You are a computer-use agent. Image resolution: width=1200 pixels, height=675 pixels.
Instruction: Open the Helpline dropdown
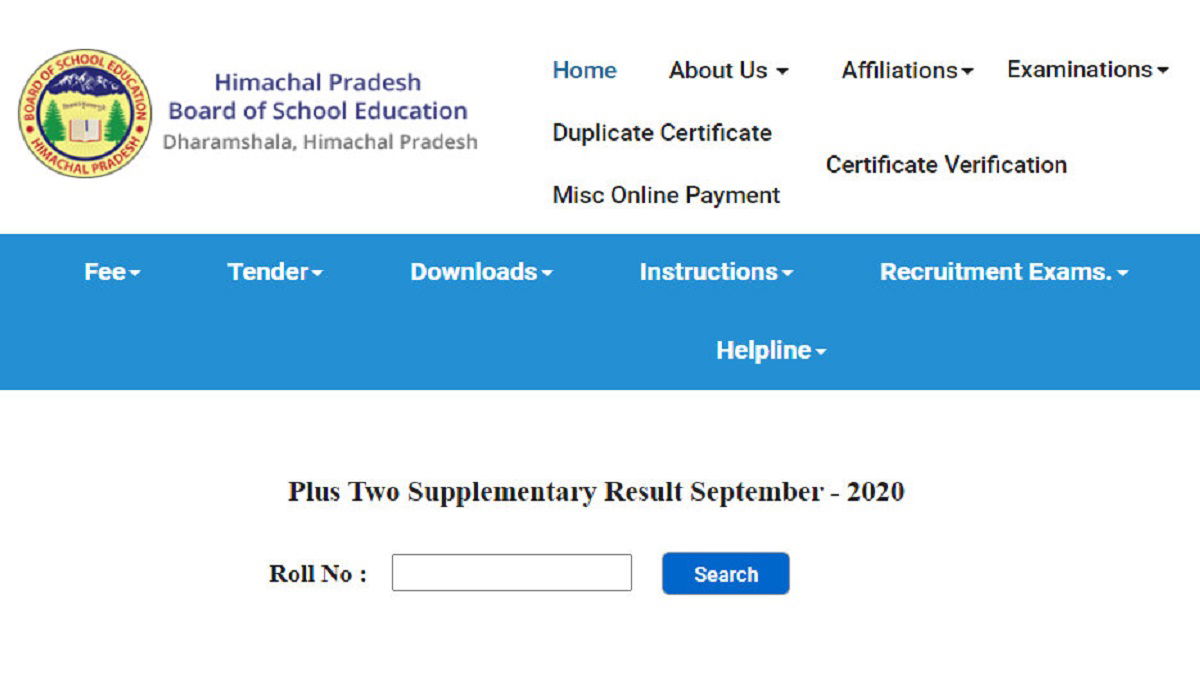(x=768, y=351)
